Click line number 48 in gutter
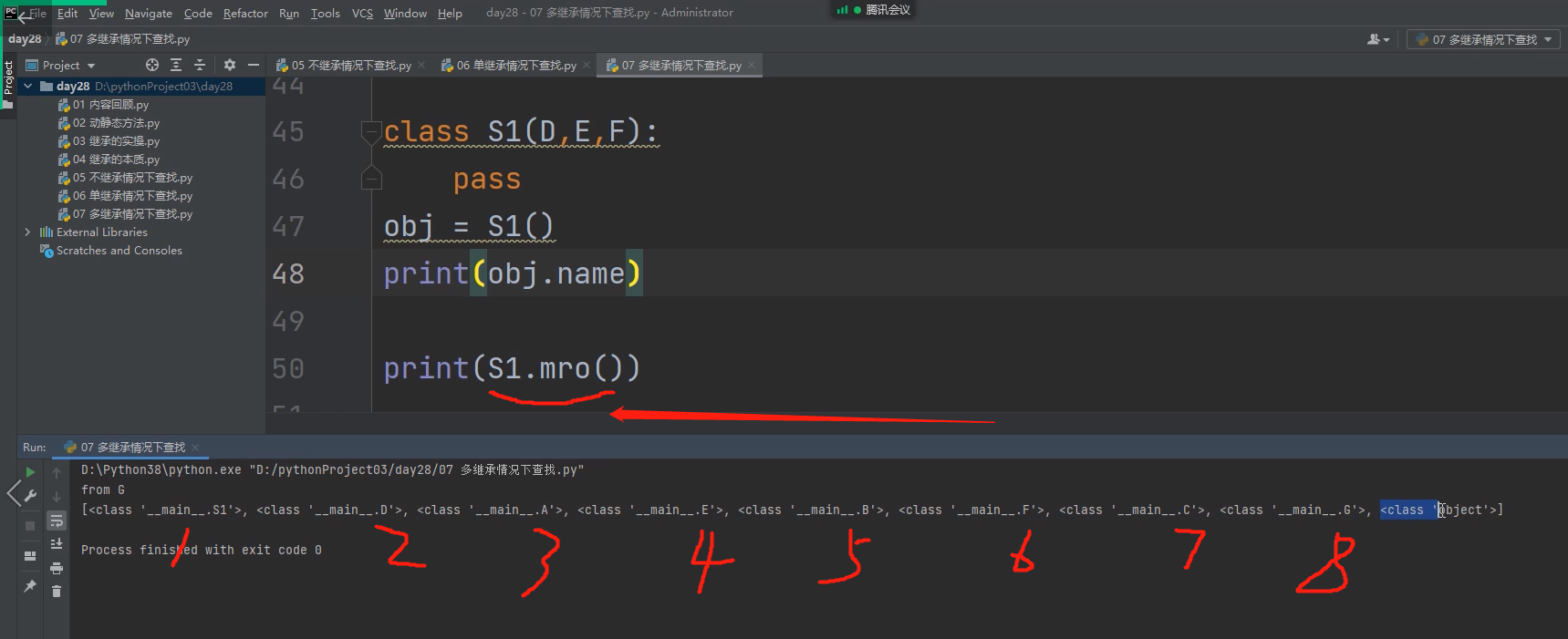 tap(288, 273)
